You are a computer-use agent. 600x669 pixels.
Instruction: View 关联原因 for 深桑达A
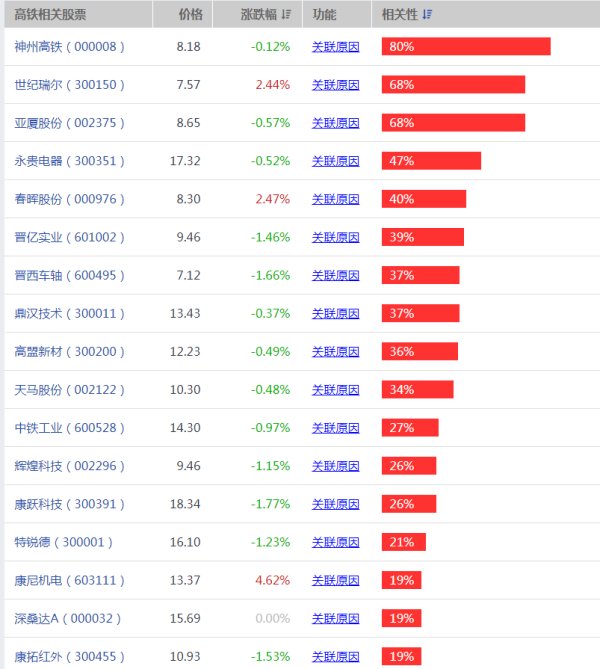click(x=335, y=619)
